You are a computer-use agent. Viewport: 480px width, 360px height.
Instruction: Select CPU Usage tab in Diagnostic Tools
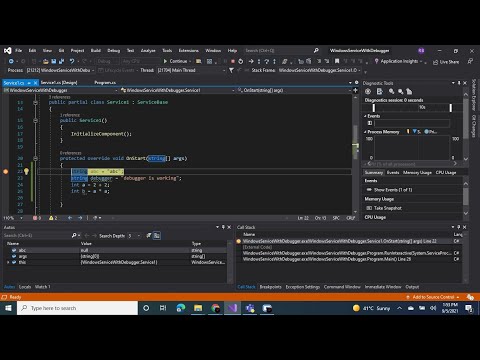(x=446, y=172)
